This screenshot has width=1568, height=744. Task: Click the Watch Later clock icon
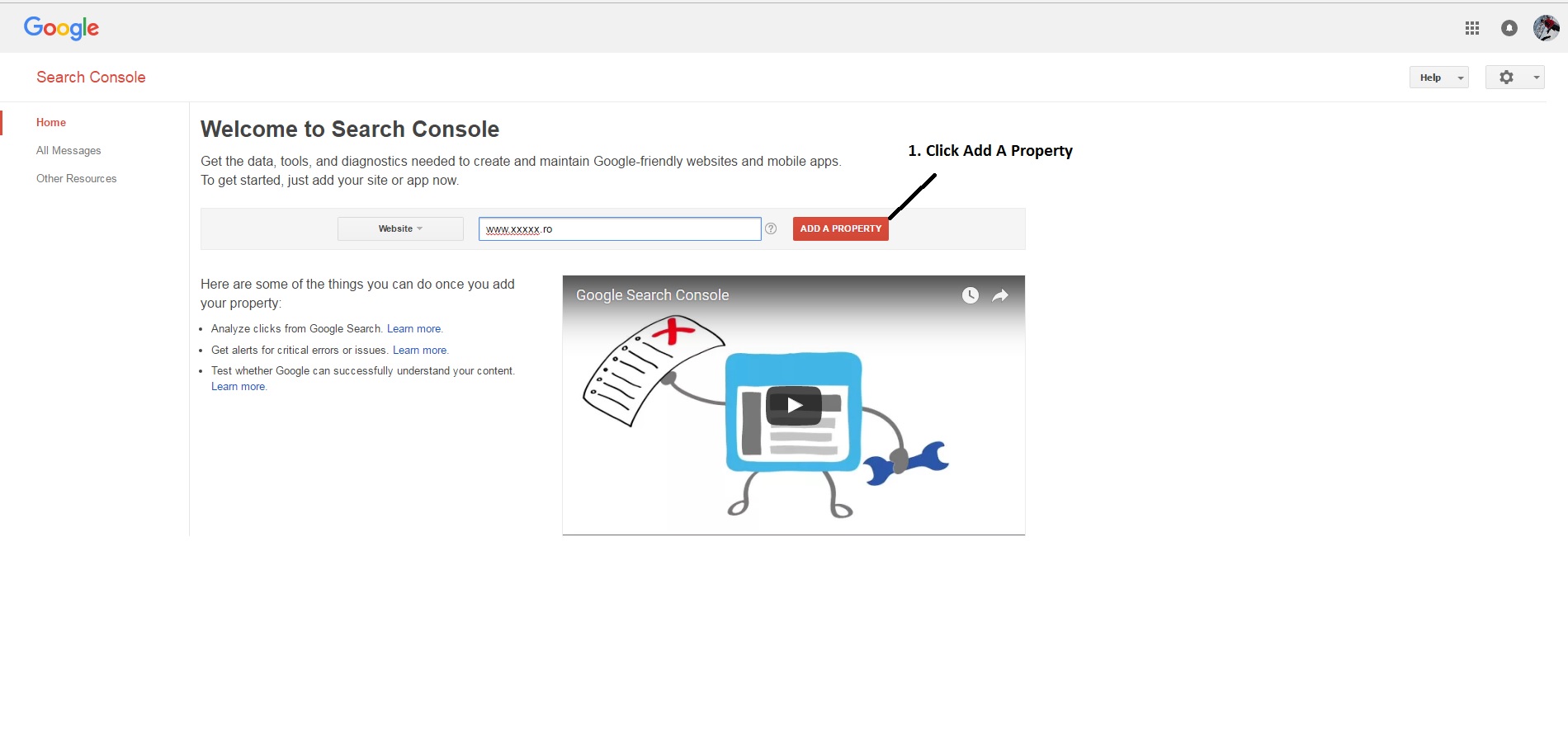970,295
